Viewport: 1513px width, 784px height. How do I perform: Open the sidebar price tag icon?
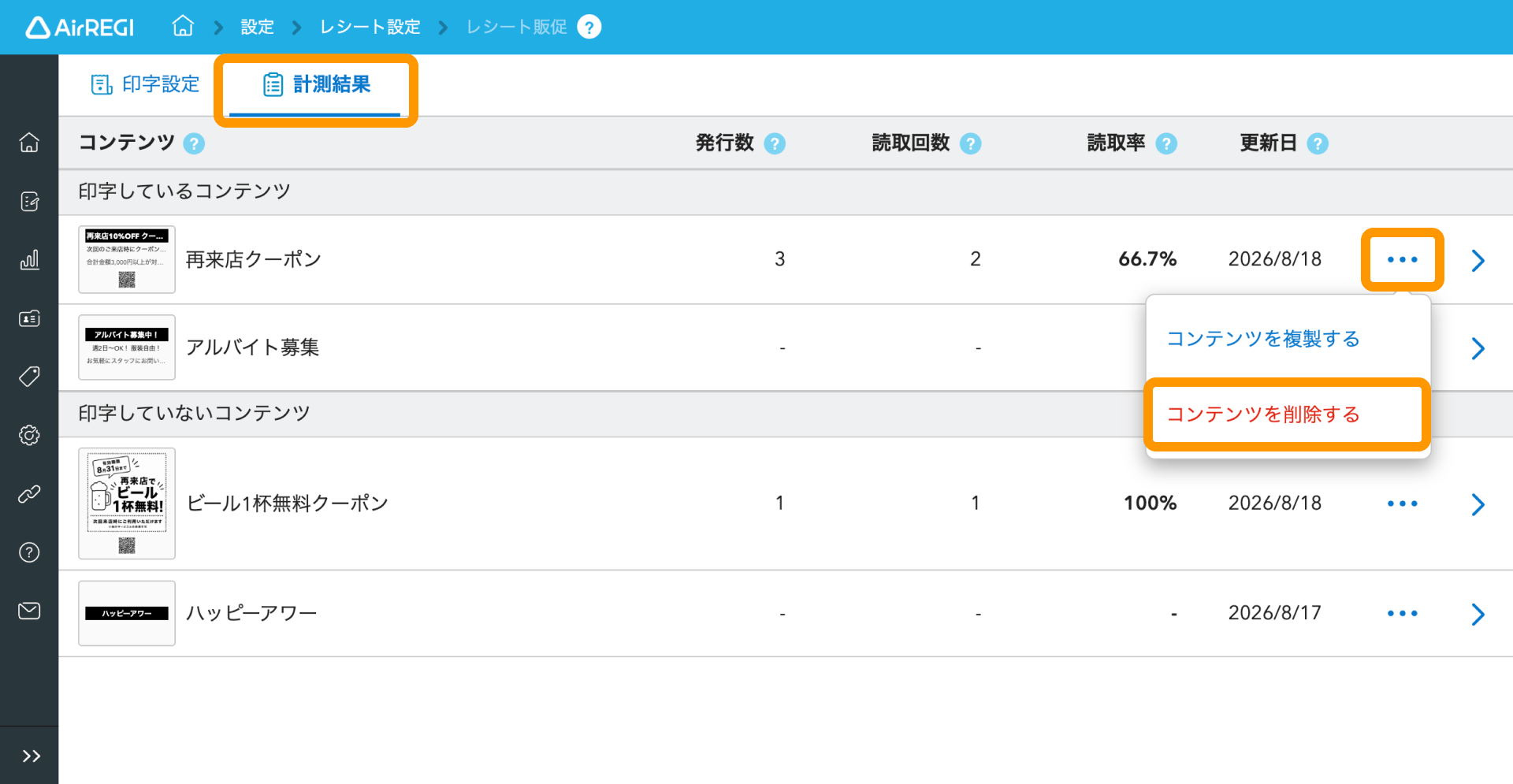[29, 377]
